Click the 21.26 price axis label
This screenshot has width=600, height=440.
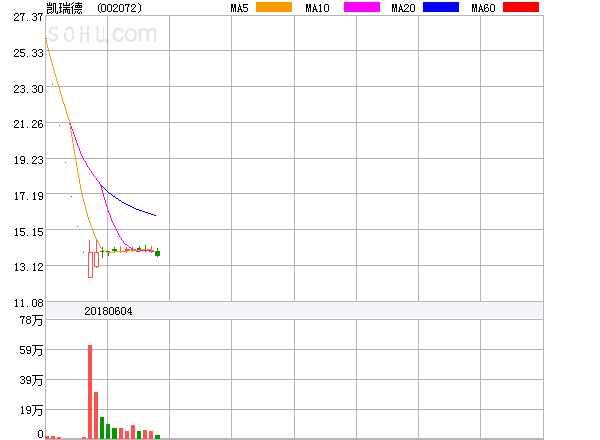pos(28,124)
